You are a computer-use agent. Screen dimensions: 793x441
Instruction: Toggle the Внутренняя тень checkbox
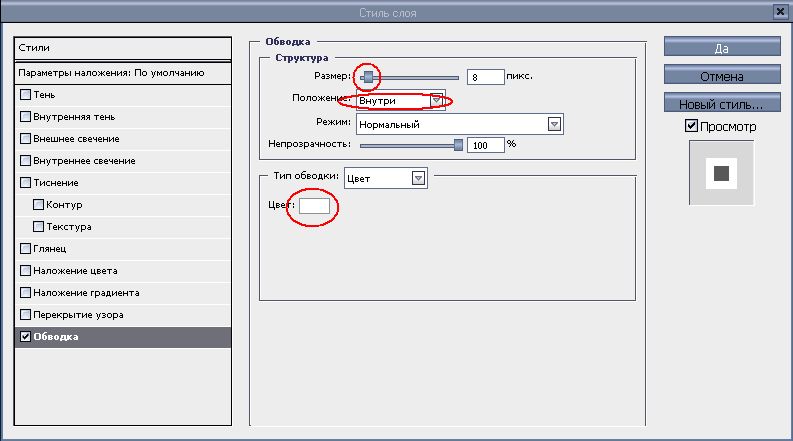click(25, 117)
